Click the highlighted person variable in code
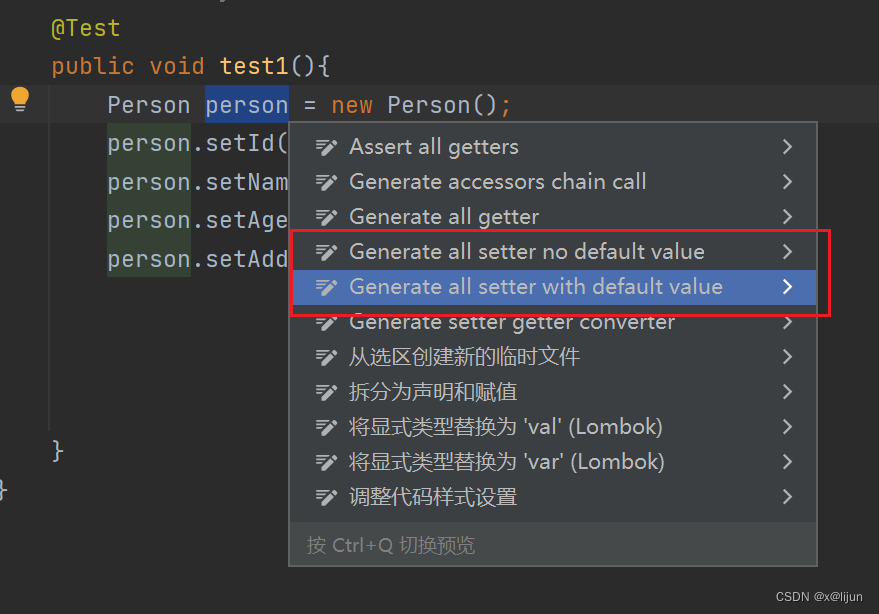879x614 pixels. click(247, 105)
